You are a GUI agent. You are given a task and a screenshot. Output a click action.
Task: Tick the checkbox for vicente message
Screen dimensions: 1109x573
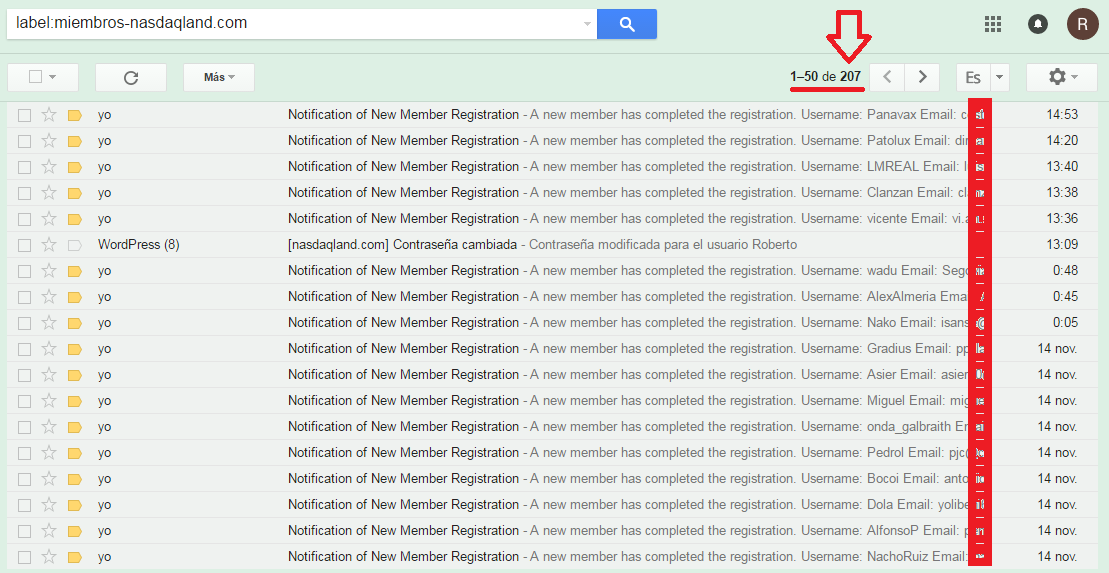click(x=25, y=219)
